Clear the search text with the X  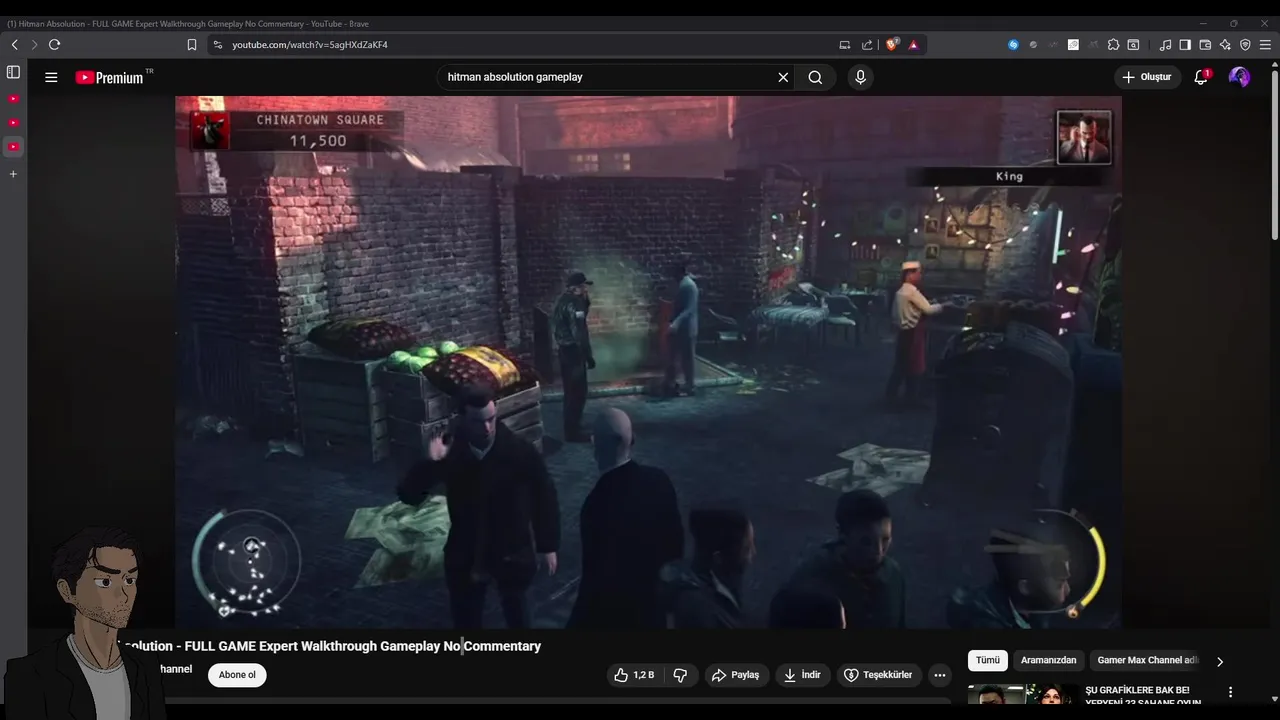[x=783, y=77]
